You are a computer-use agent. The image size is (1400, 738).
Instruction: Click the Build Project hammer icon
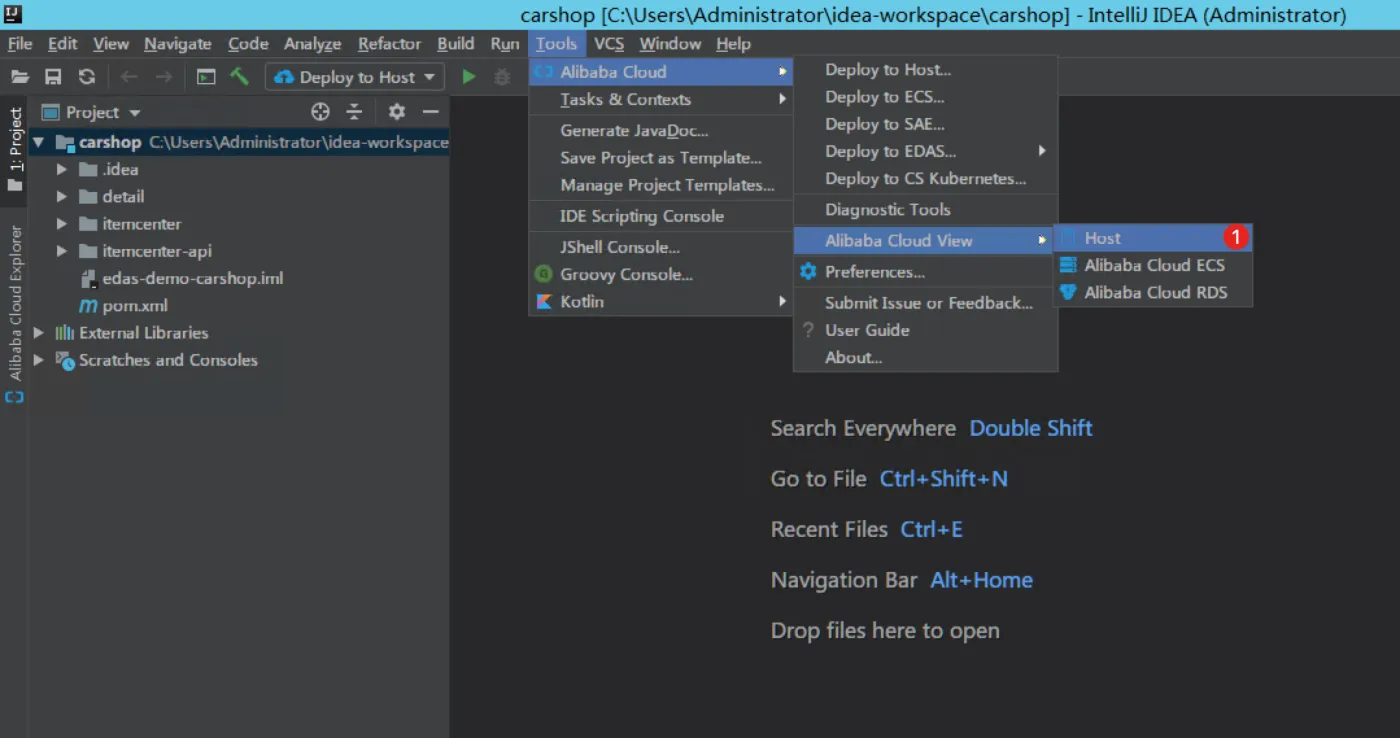pos(239,76)
